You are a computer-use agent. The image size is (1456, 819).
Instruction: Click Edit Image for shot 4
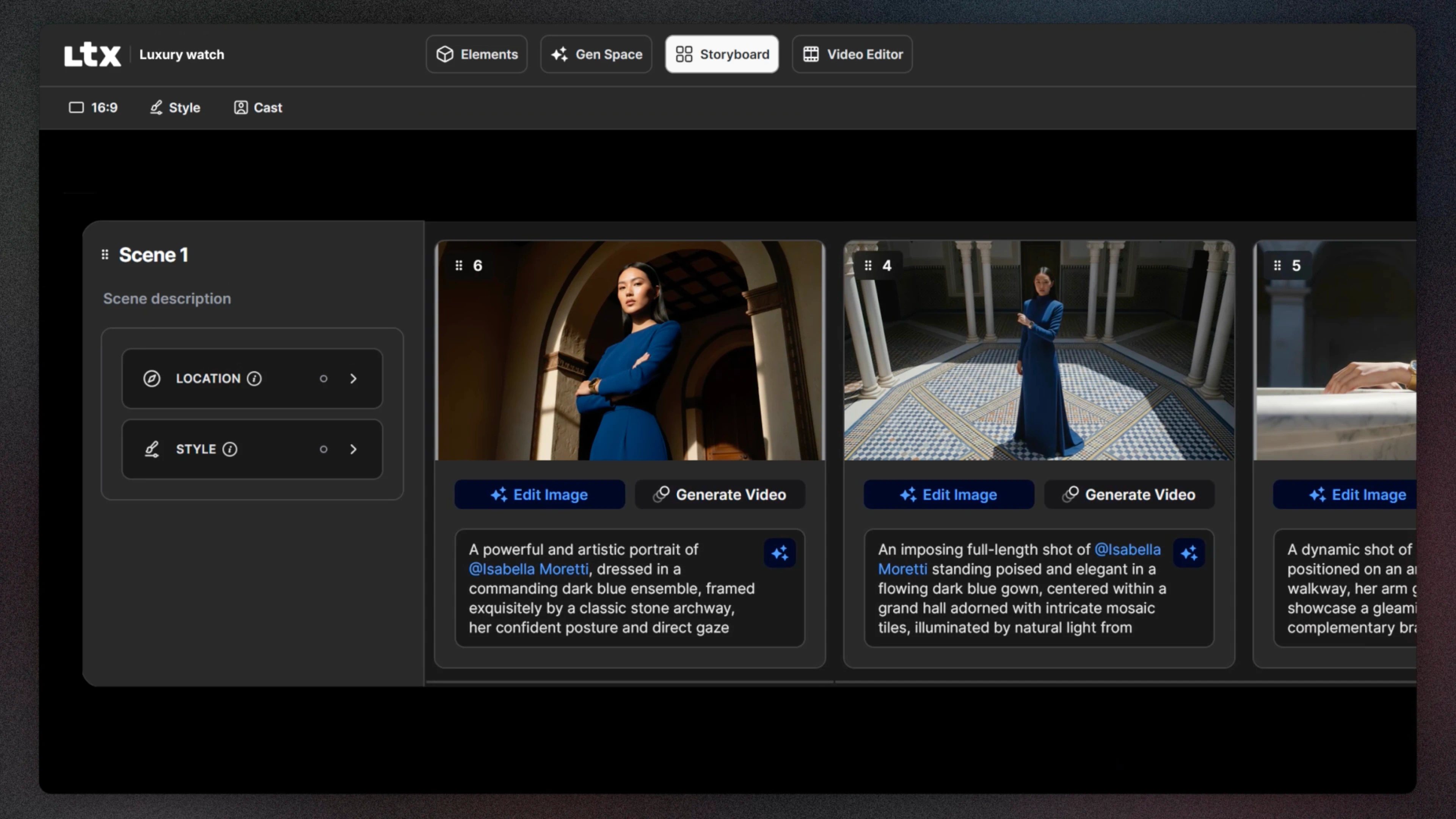pyautogui.click(x=948, y=494)
